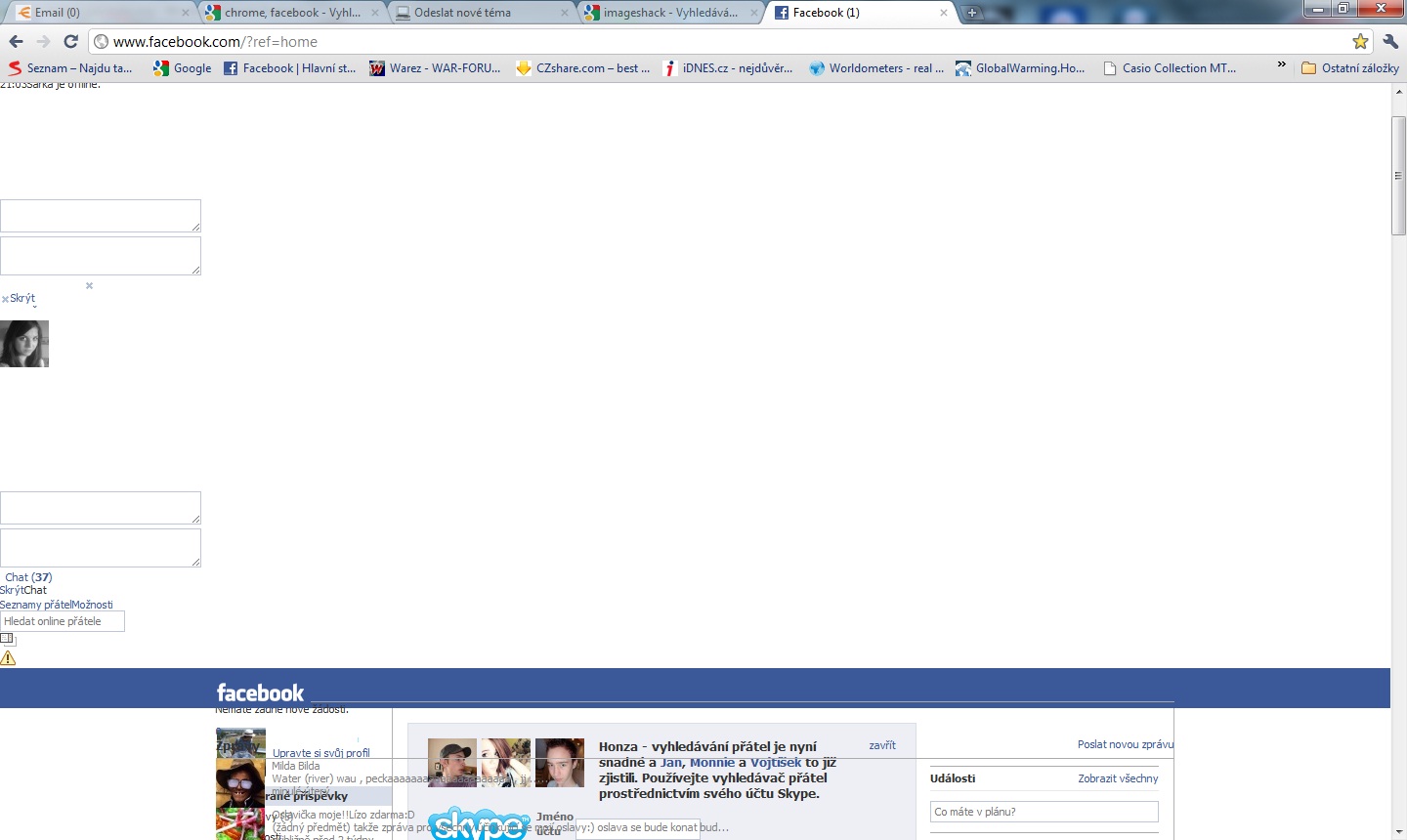Open the iDNES.cz bookmark

(728, 68)
